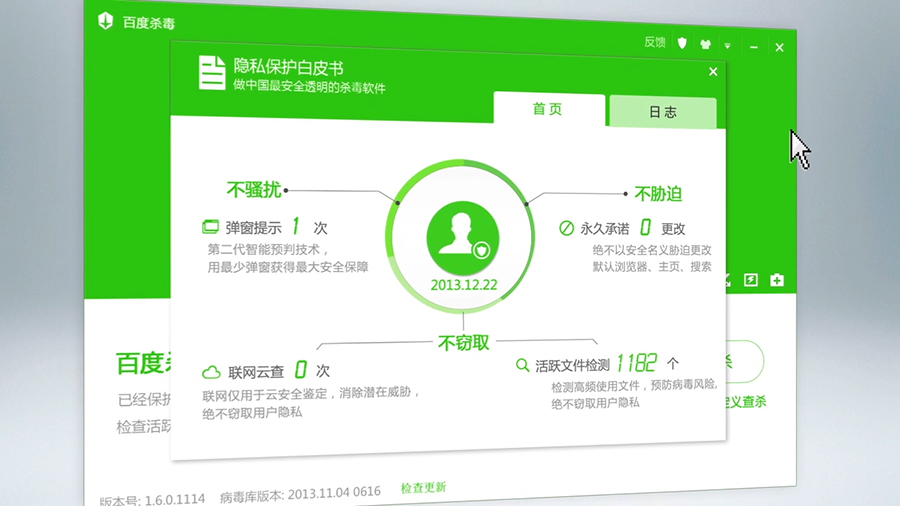Click the 活跃文件检测 count 1182

pyautogui.click(x=637, y=363)
